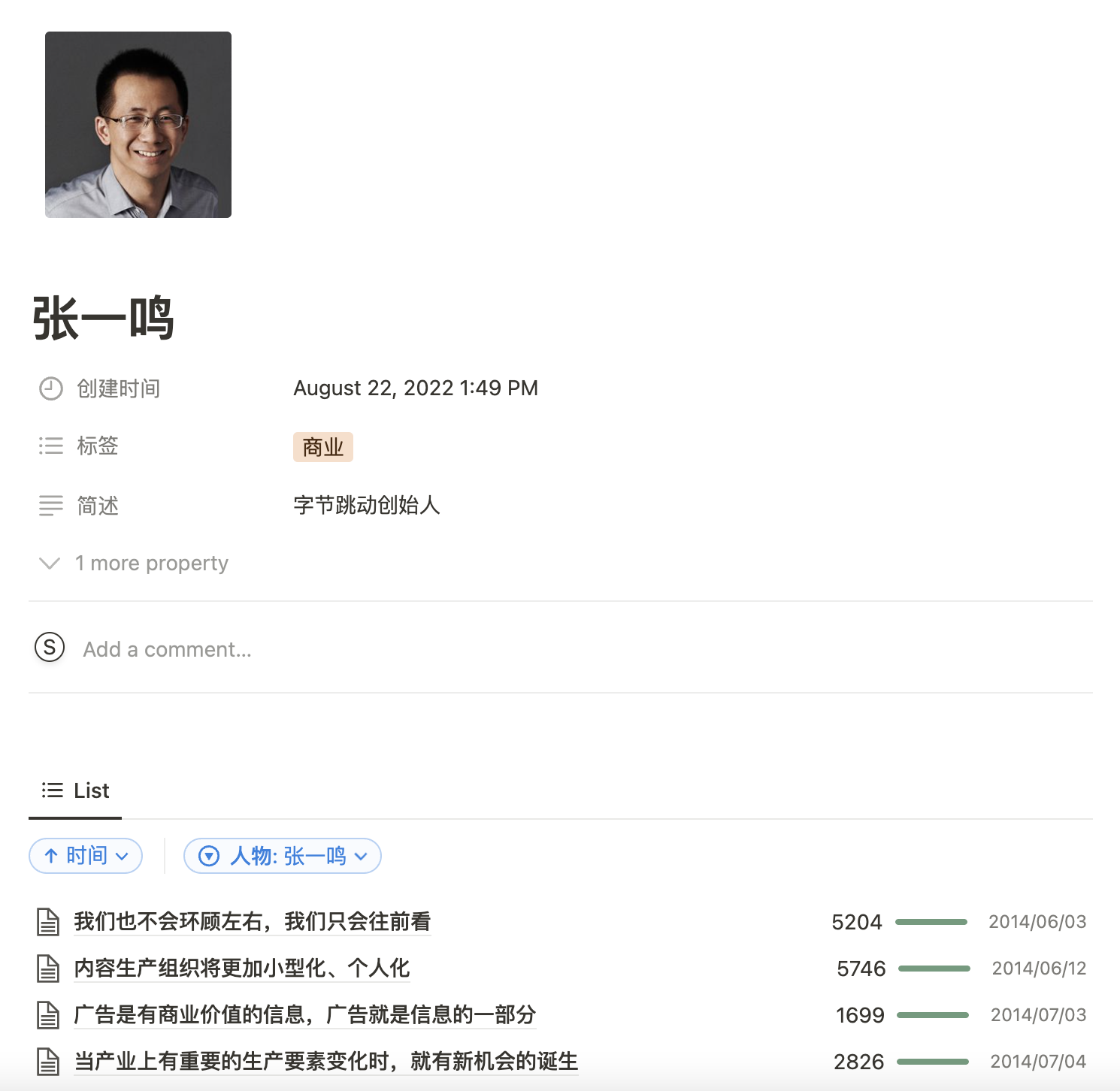Click the circled arrow filter icon on 人物
The image size is (1120, 1091).
(x=209, y=856)
